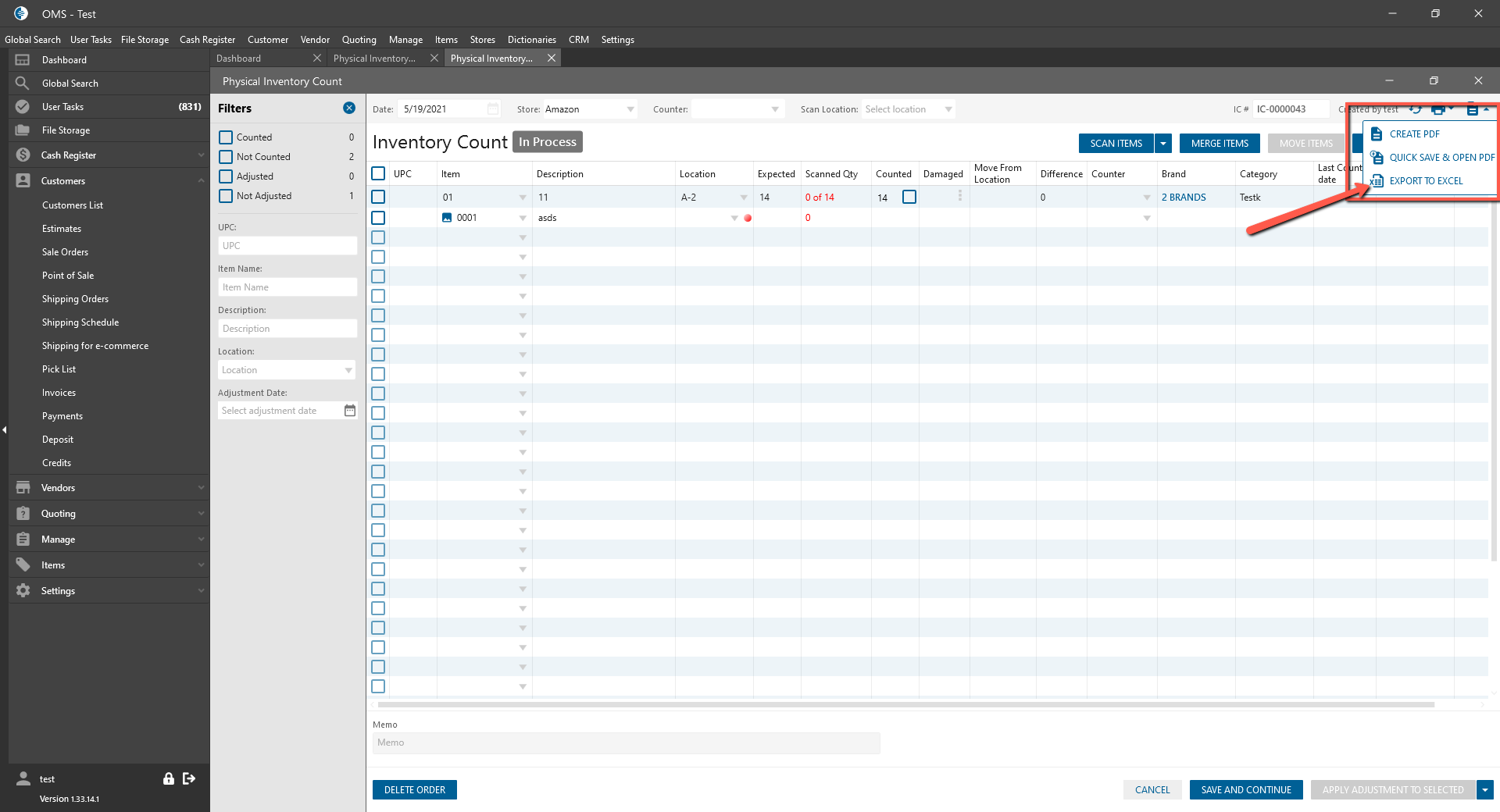Collapse the sidebar with the left arrow
Screen dimensions: 1500x812
coord(5,429)
